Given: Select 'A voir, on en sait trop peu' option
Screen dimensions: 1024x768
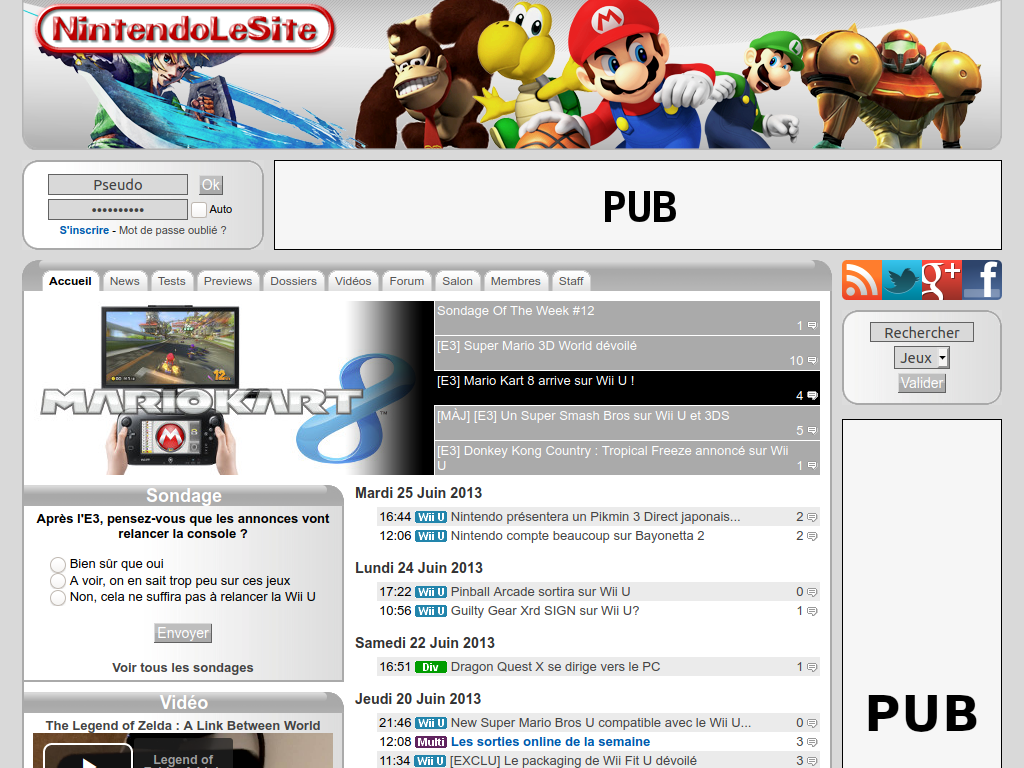Looking at the screenshot, I should coord(58,581).
